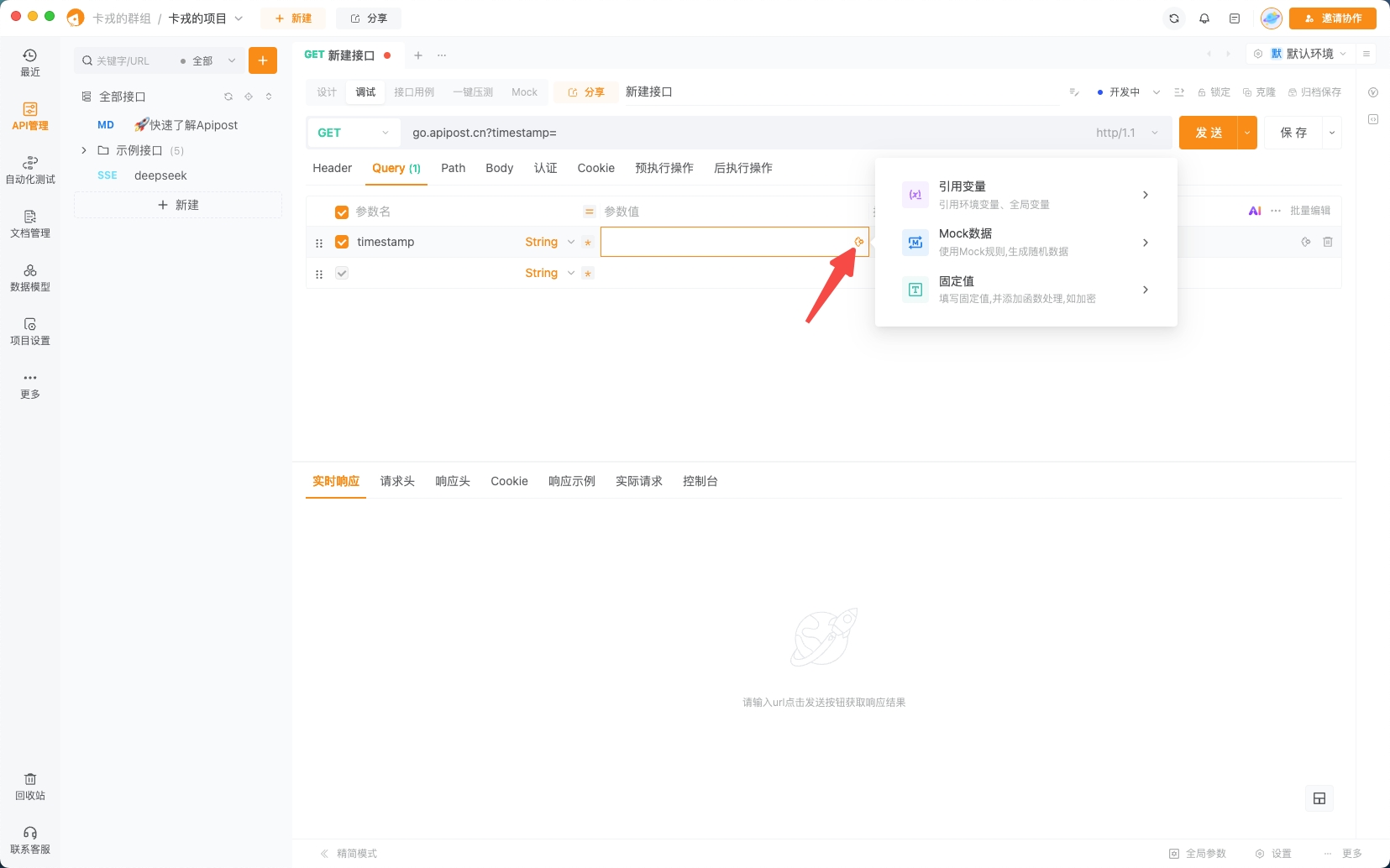Switch to the 预执行操作 tab
This screenshot has width=1390, height=868.
click(664, 168)
